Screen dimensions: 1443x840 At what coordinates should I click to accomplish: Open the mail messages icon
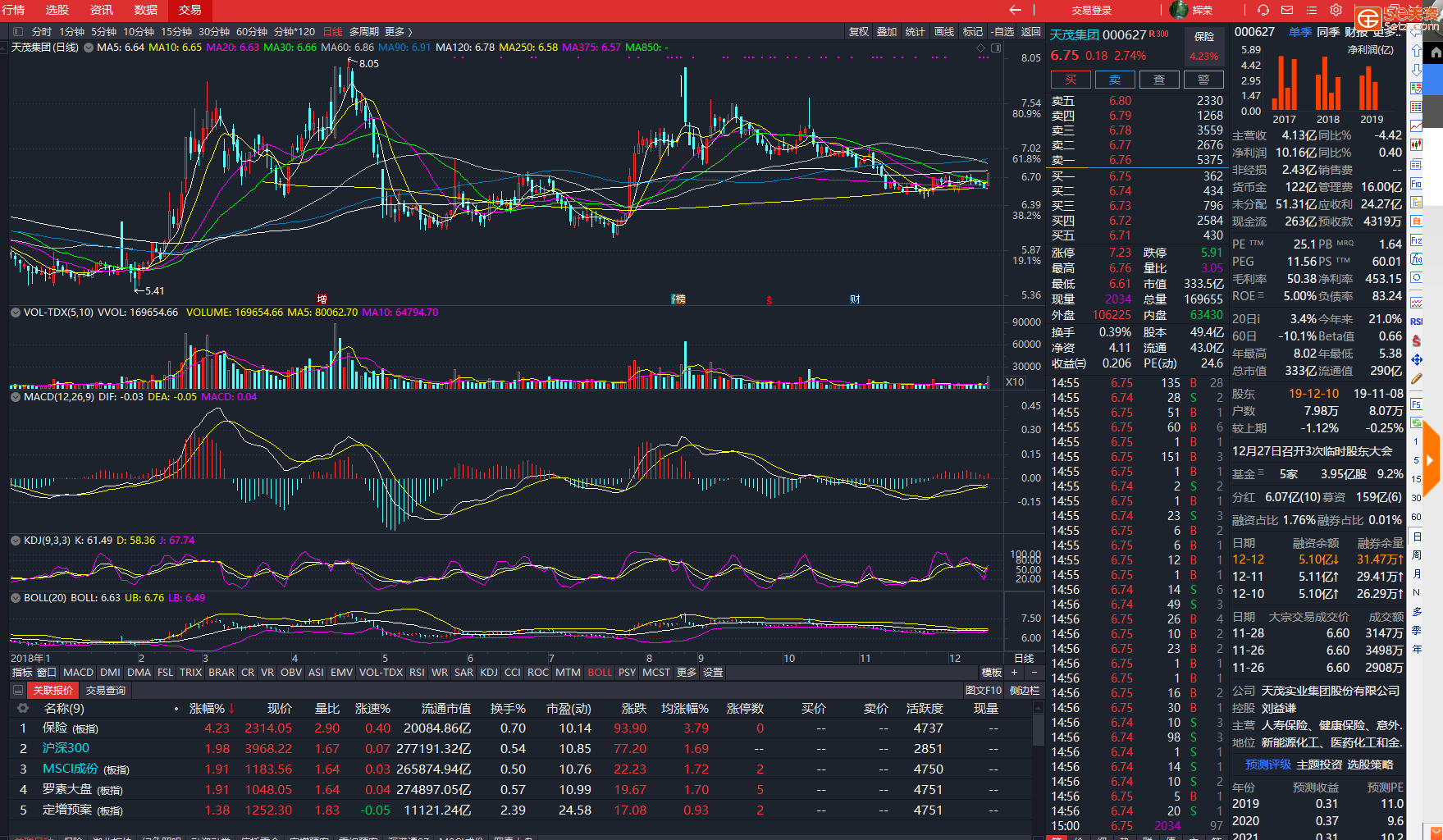coord(1287,10)
